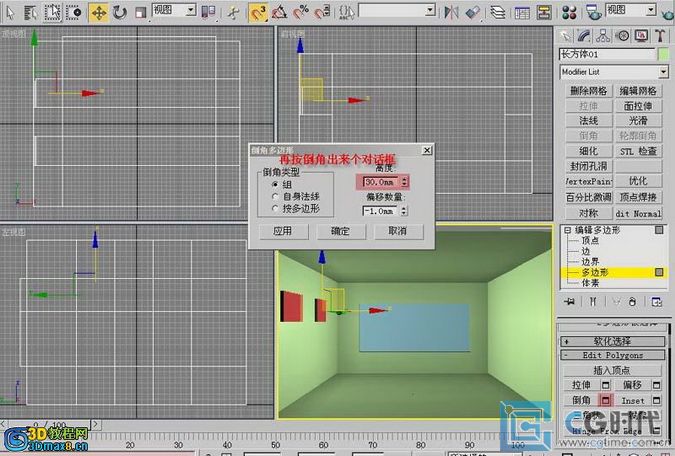Collapse the 编辑多边形 modifier stack entry
The height and width of the screenshot is (456, 675).
567,230
